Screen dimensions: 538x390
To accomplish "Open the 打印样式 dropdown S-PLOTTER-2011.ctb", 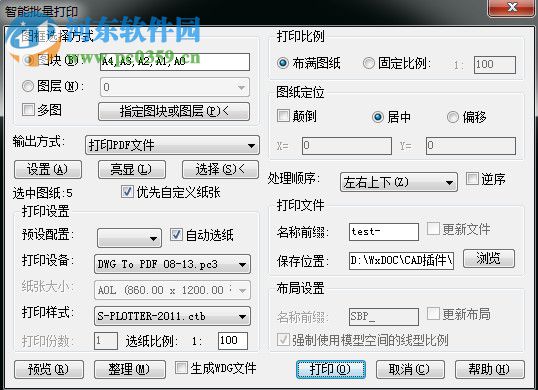I will (x=172, y=316).
